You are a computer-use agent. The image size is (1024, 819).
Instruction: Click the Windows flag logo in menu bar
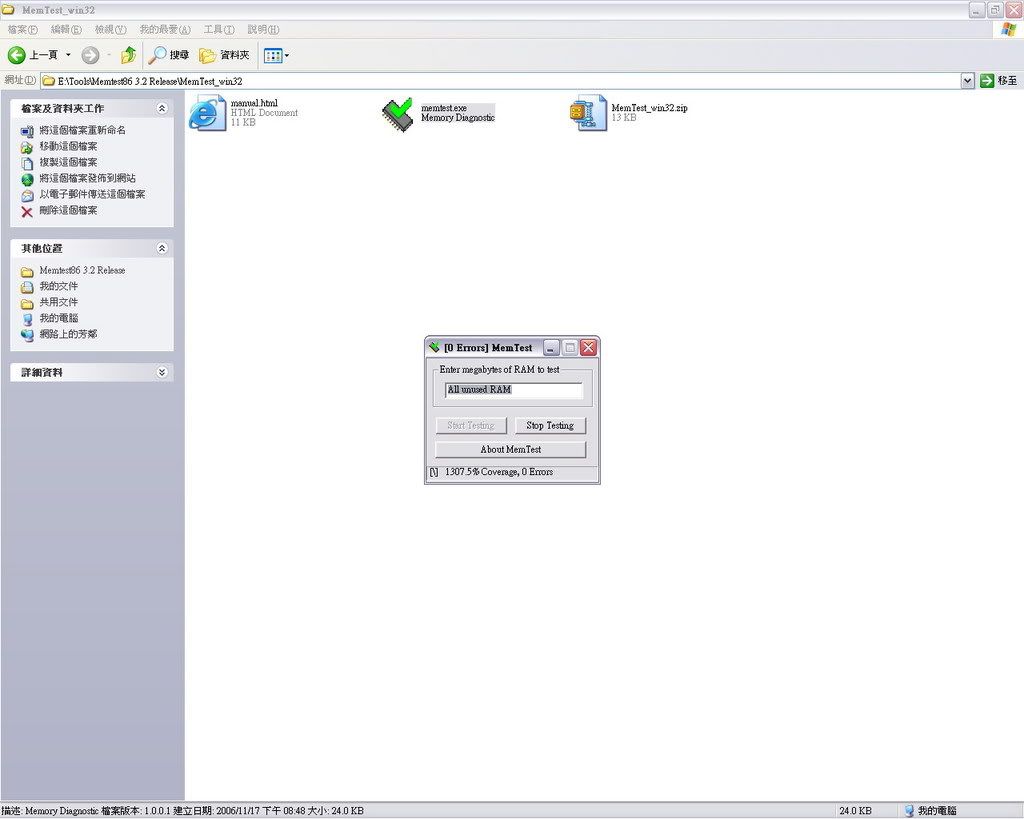(1009, 29)
